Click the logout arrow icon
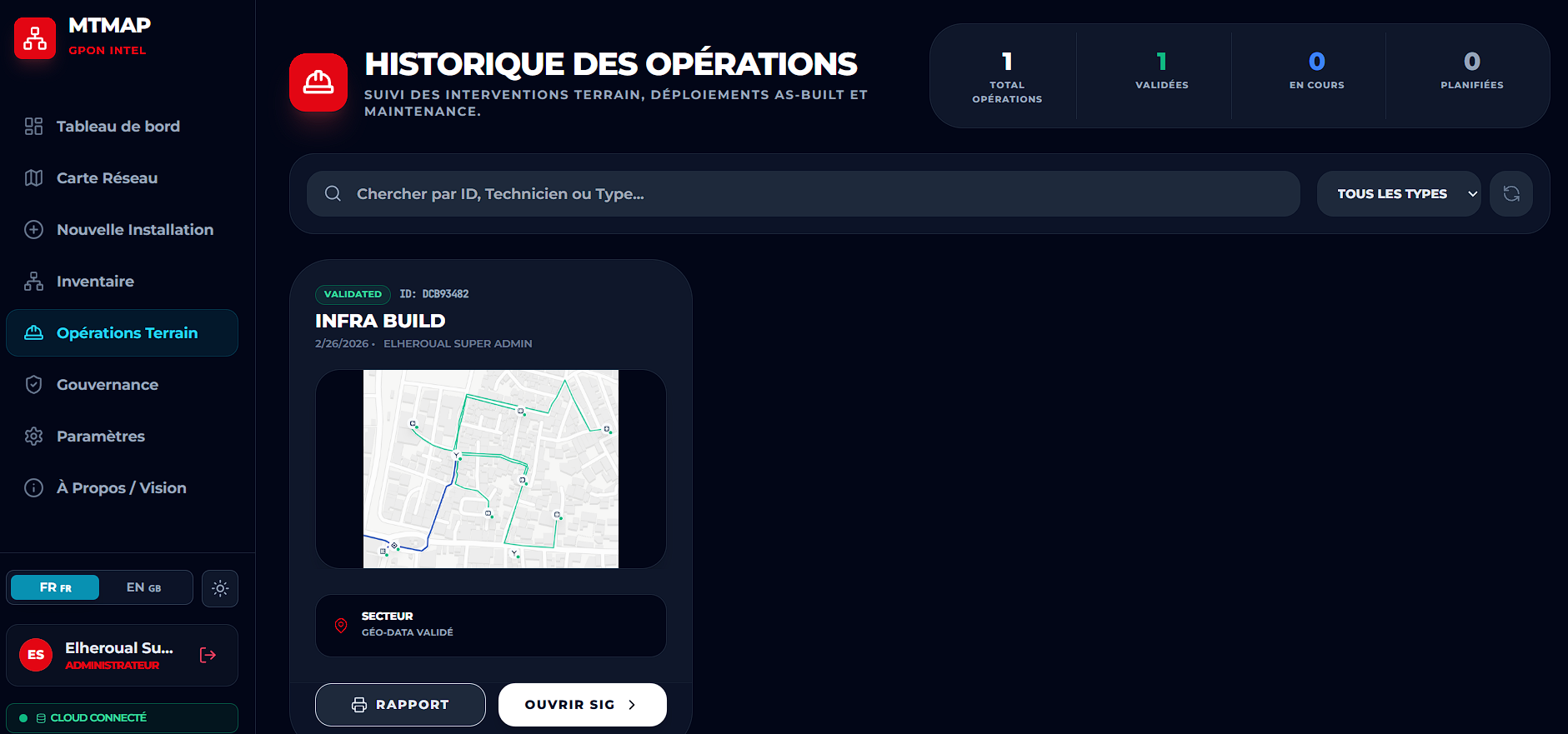This screenshot has height=734, width=1568. (208, 655)
